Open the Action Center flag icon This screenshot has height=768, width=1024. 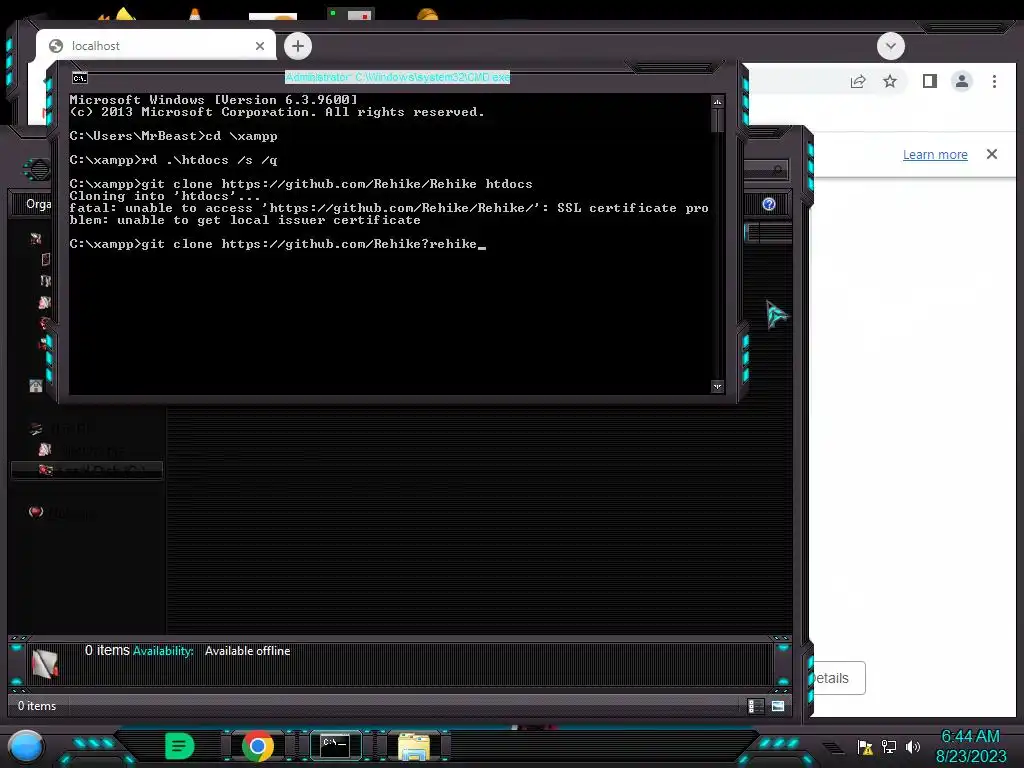(865, 747)
